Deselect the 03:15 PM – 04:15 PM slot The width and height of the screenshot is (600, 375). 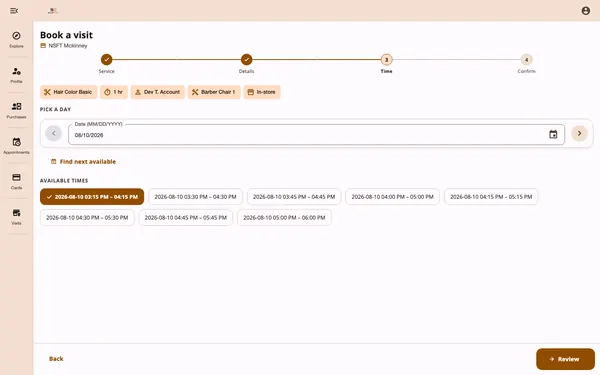(92, 197)
